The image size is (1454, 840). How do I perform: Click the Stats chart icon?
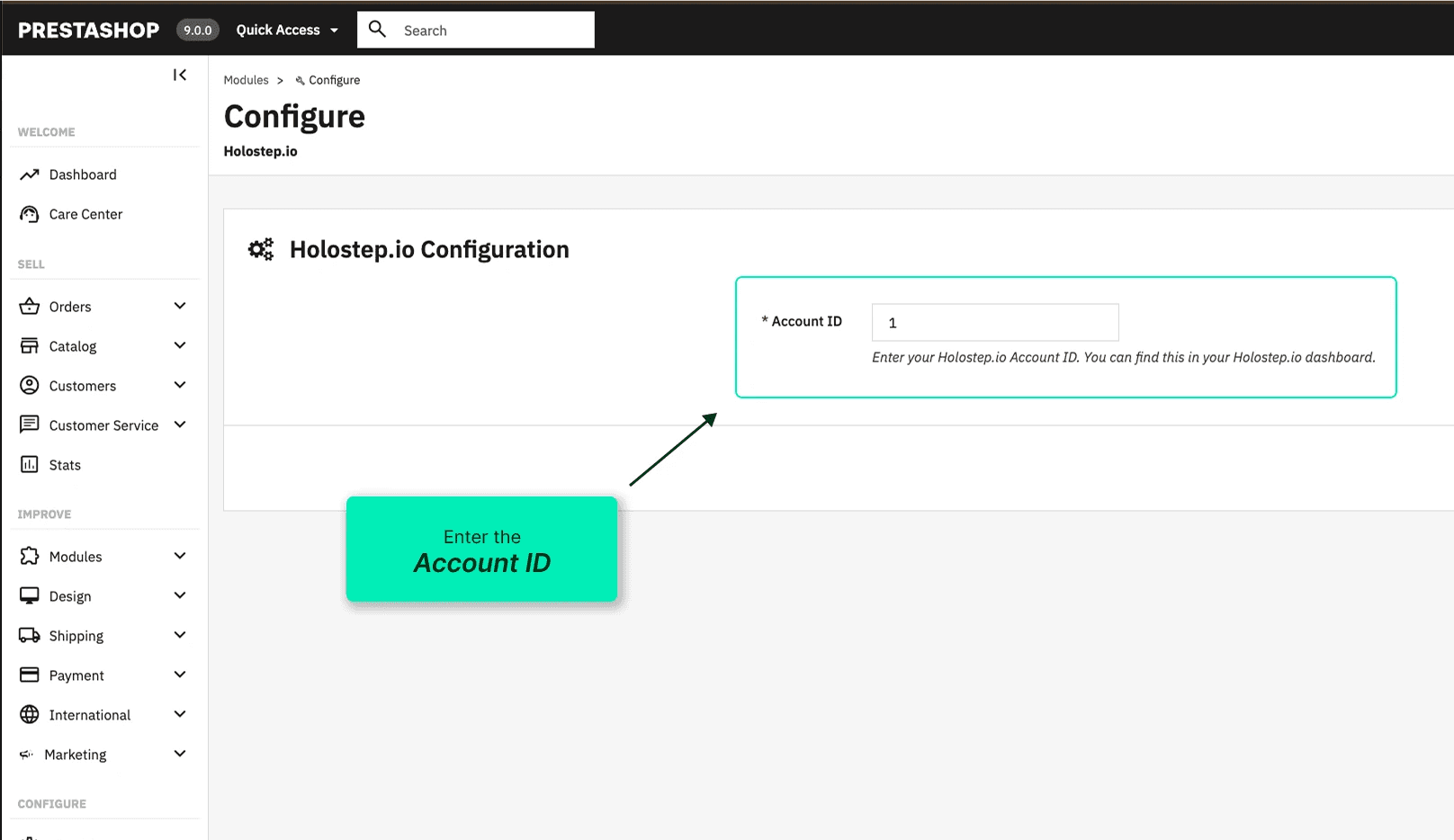(30, 464)
